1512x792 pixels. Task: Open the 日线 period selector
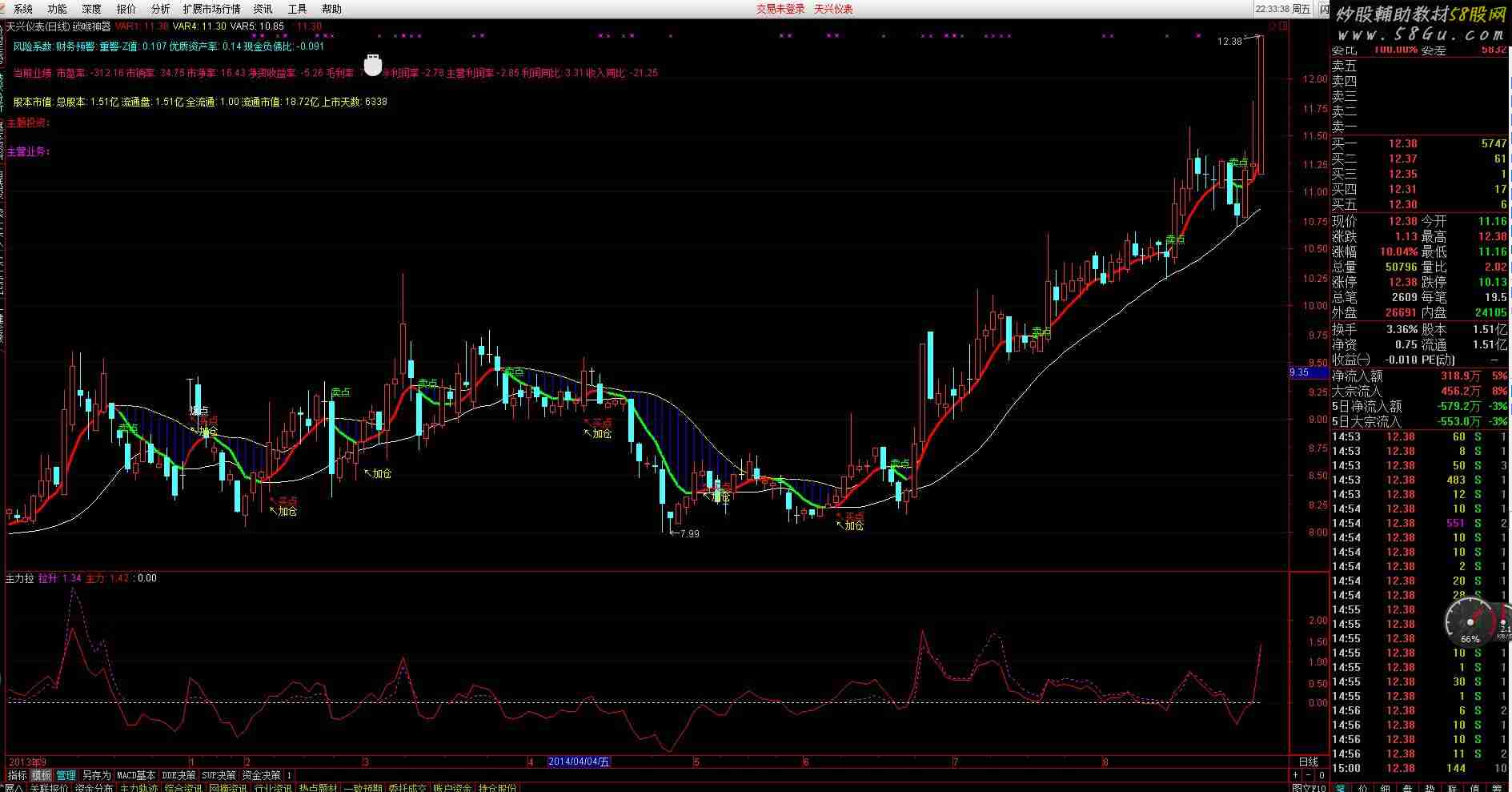coord(1308,762)
